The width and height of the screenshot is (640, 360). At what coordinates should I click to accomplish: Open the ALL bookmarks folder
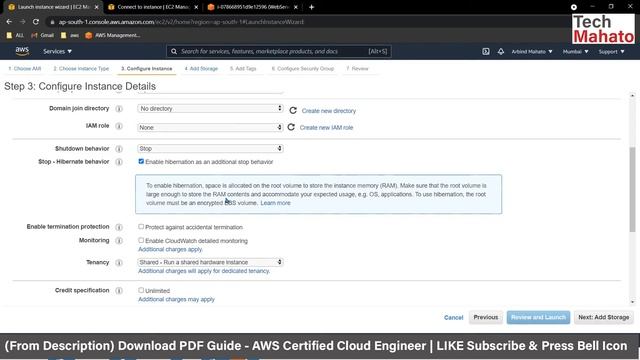tap(15, 36)
